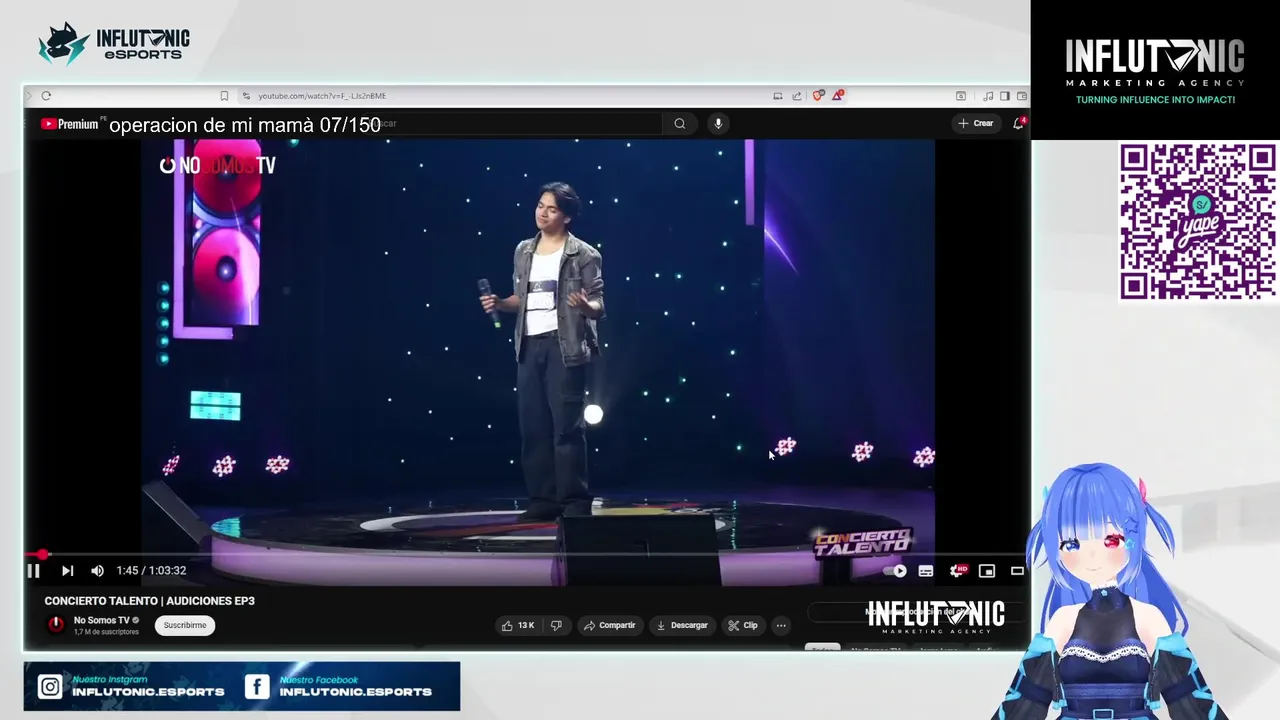This screenshot has height=720, width=1280.
Task: Open the browser wallet icon
Action: [1022, 96]
